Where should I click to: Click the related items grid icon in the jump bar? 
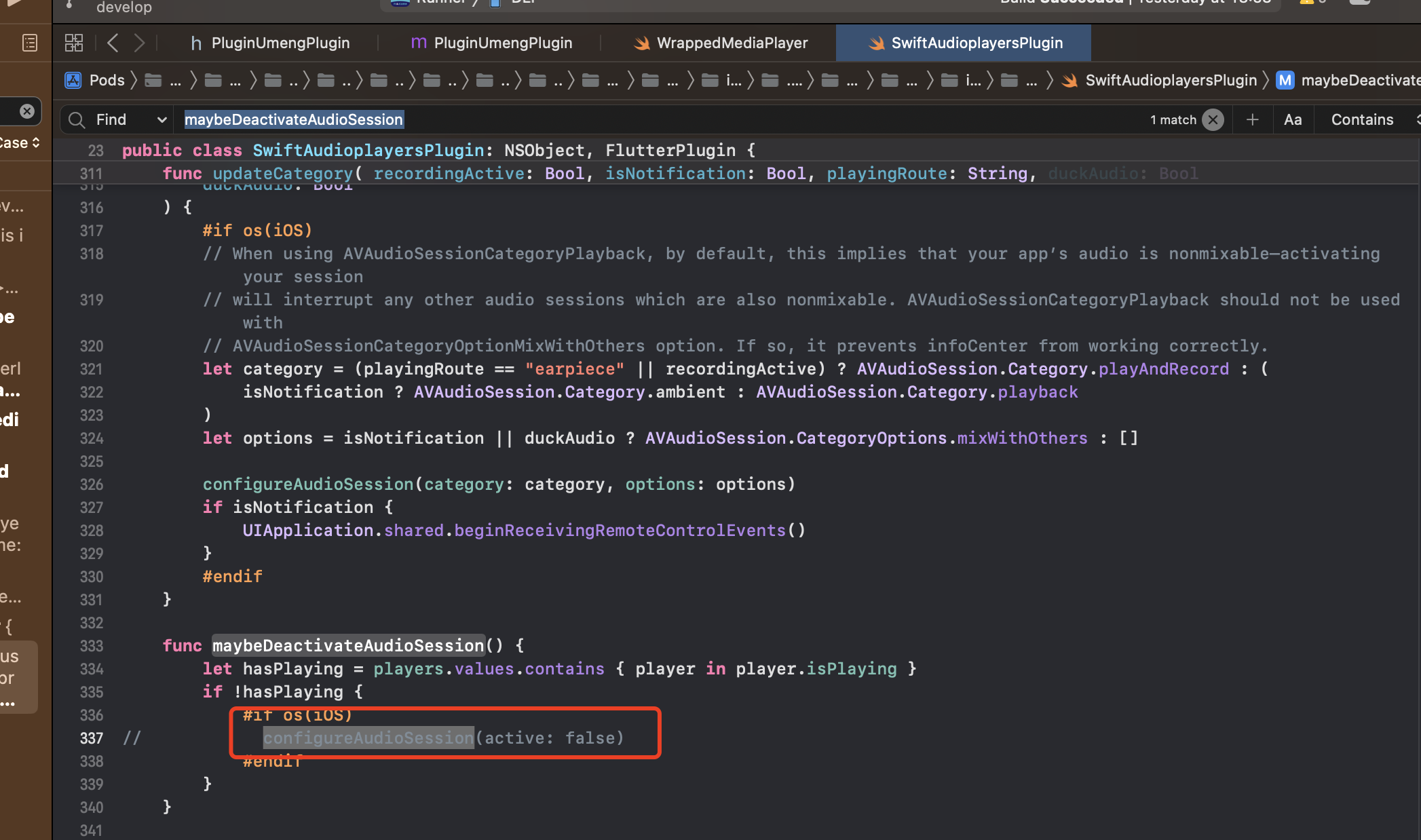[x=73, y=42]
